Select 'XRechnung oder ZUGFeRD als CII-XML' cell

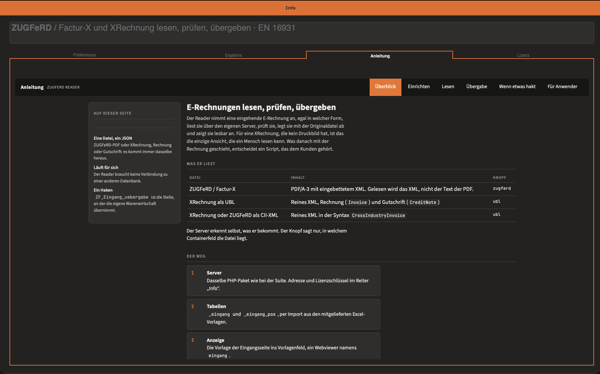point(233,215)
